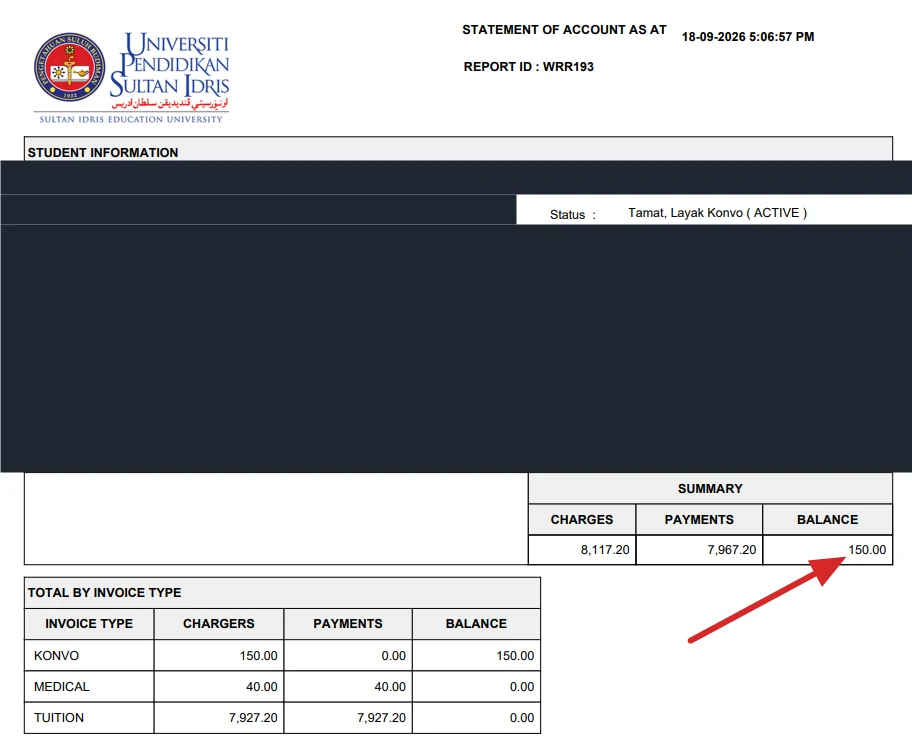Click the KONVO invoice type row
This screenshot has width=912, height=737.
pos(282,656)
